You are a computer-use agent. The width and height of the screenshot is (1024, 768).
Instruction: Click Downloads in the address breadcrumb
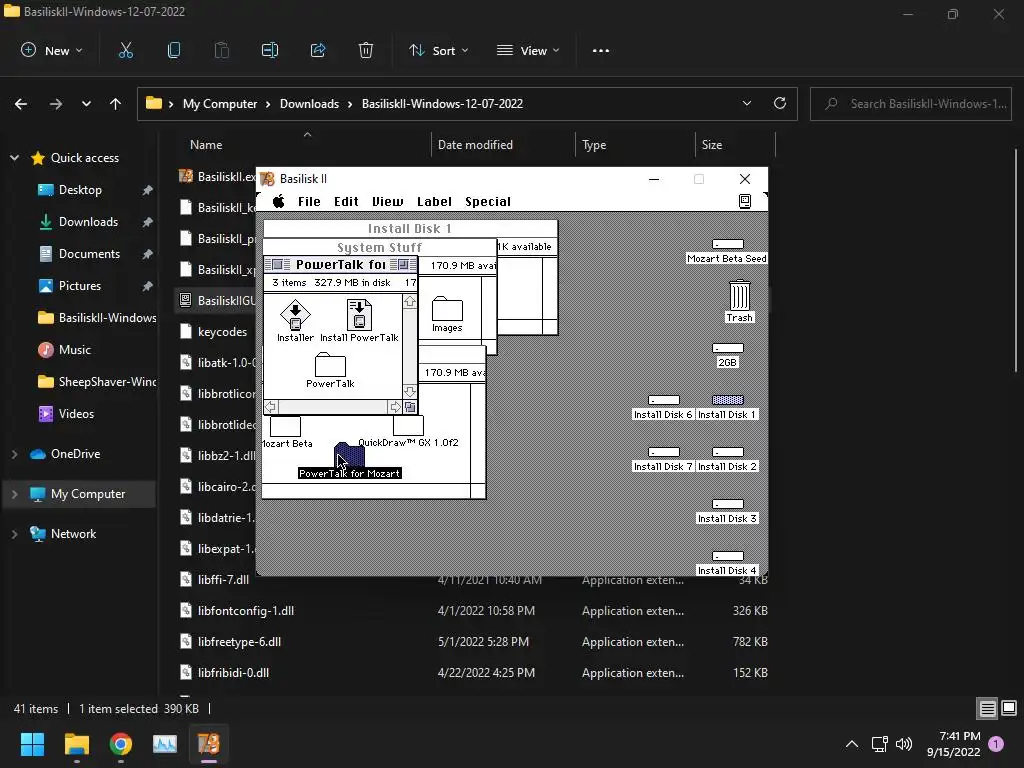pos(310,104)
